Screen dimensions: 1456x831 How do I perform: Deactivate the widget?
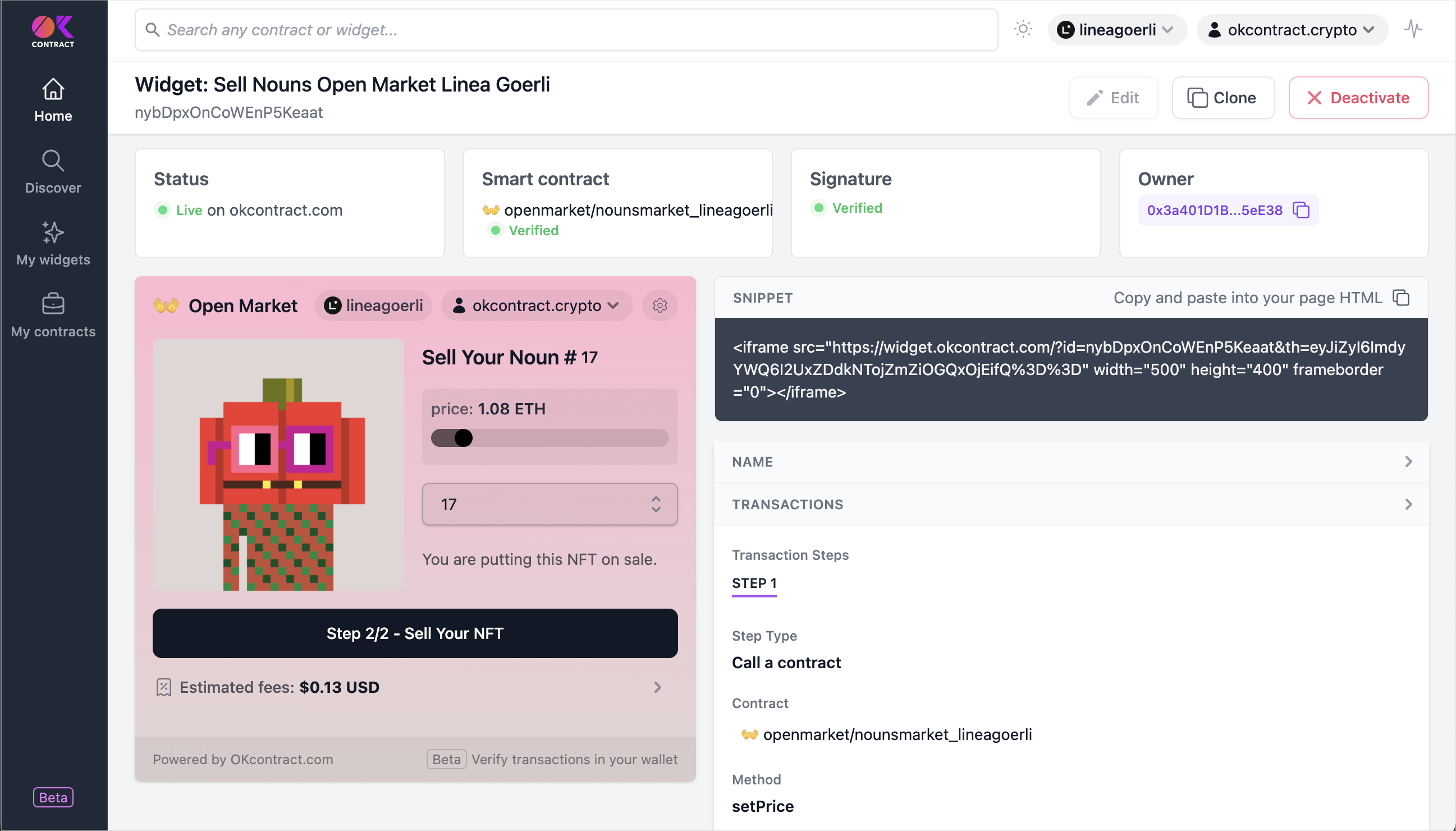pos(1358,98)
